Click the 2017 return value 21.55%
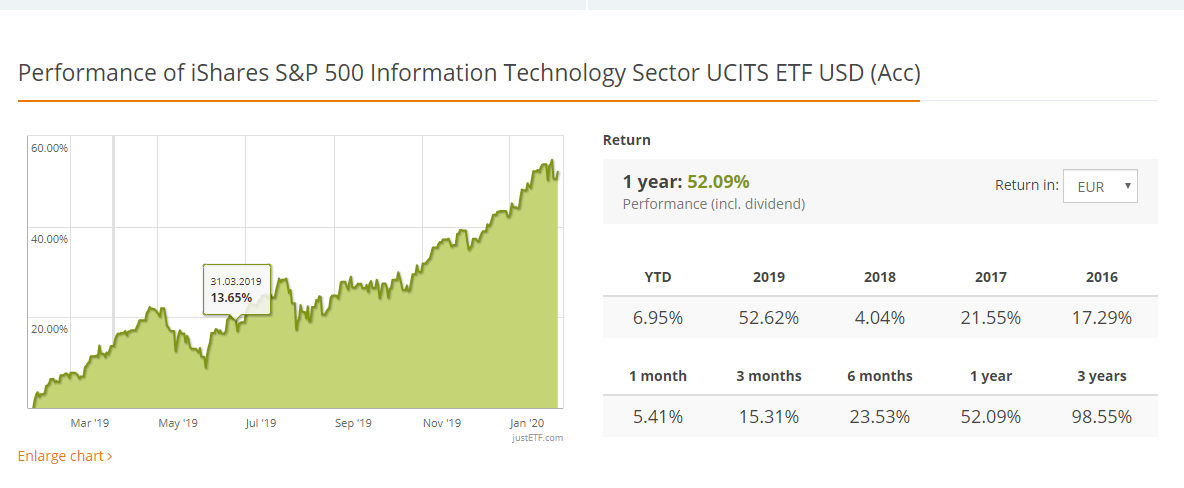Viewport: 1184px width, 488px height. click(x=990, y=318)
